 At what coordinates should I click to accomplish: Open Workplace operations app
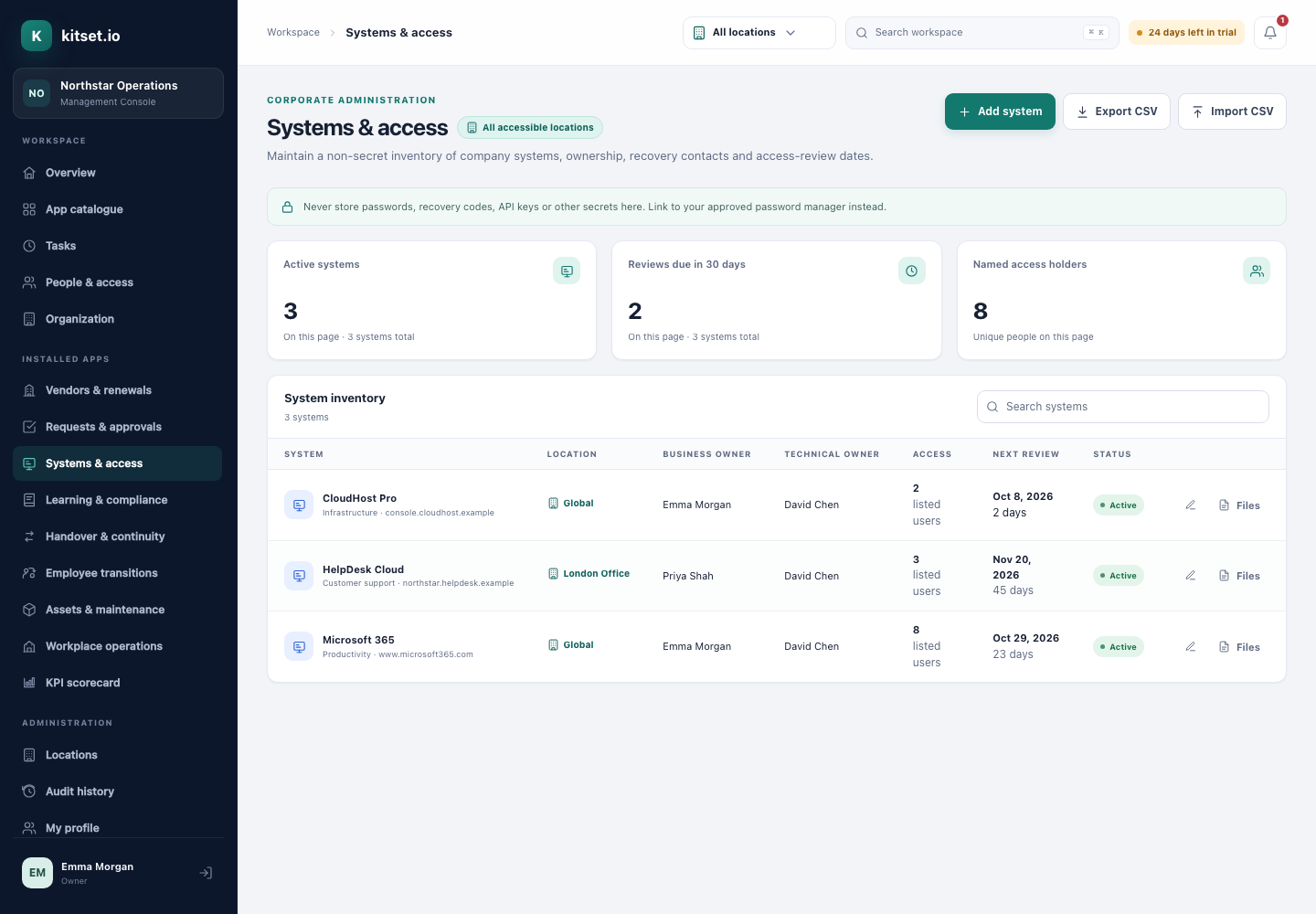pyautogui.click(x=118, y=646)
